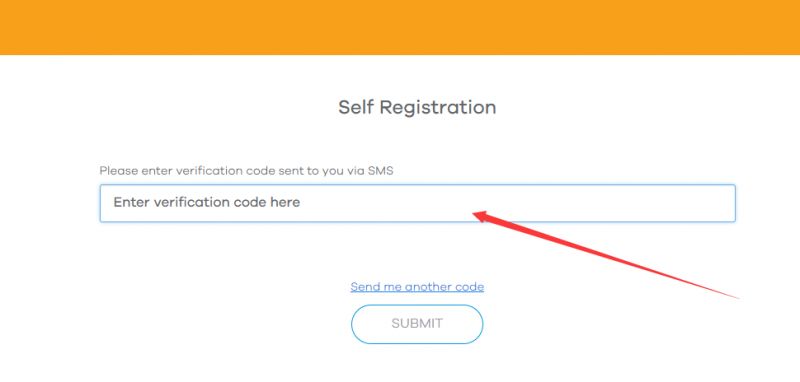
Task: Select the SMS verification instruction label
Action: 246,171
